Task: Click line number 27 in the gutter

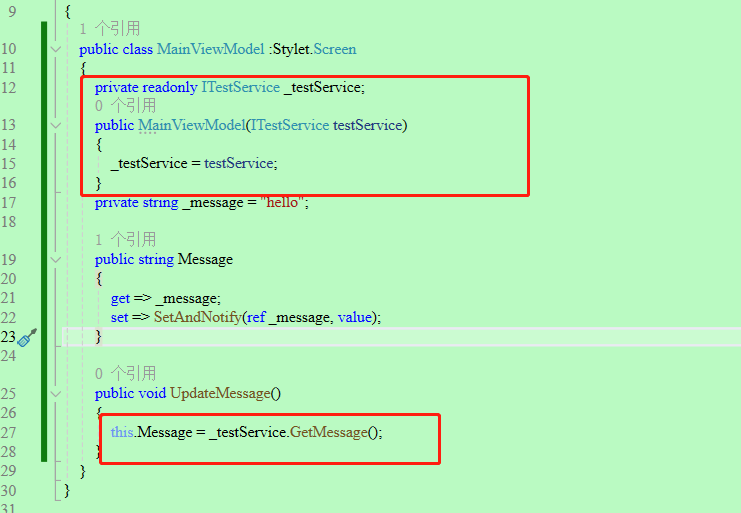Action: (x=9, y=433)
